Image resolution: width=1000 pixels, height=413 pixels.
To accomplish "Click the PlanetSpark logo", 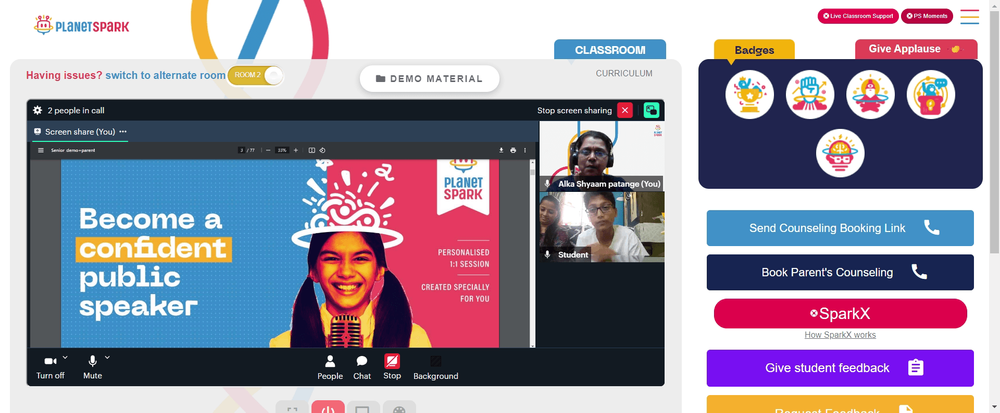I will [82, 25].
